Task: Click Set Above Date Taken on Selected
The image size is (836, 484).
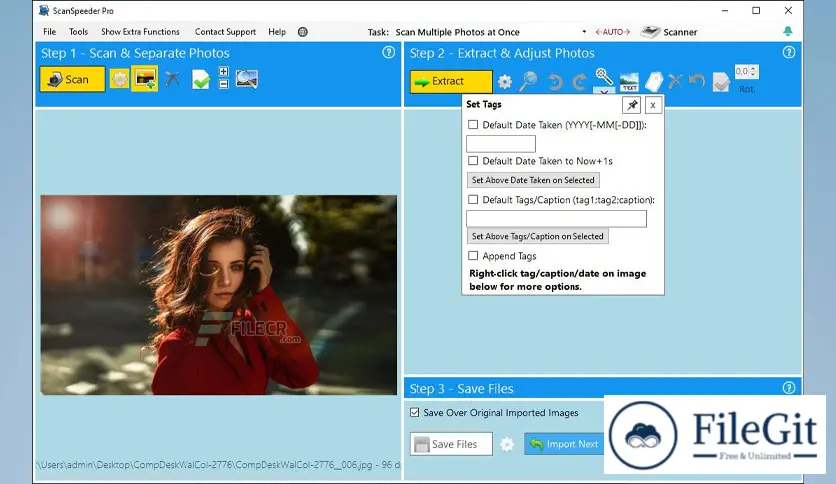Action: pos(533,180)
